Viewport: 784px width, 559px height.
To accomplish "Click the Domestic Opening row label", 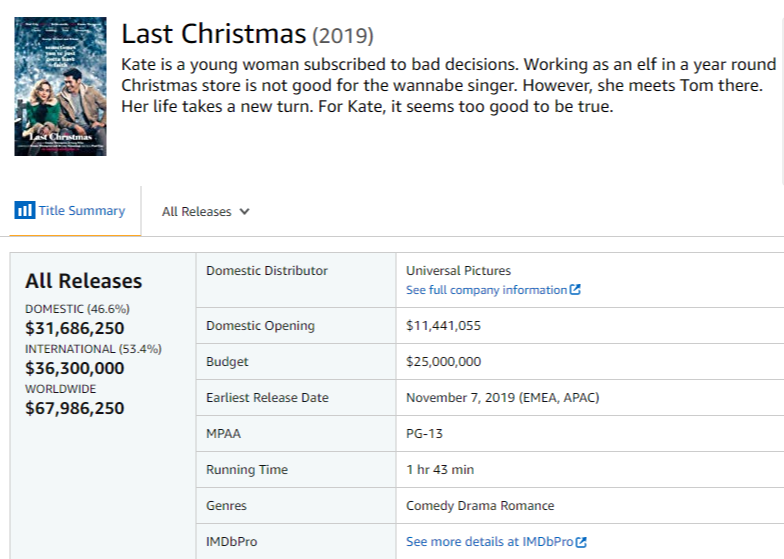I will click(260, 326).
